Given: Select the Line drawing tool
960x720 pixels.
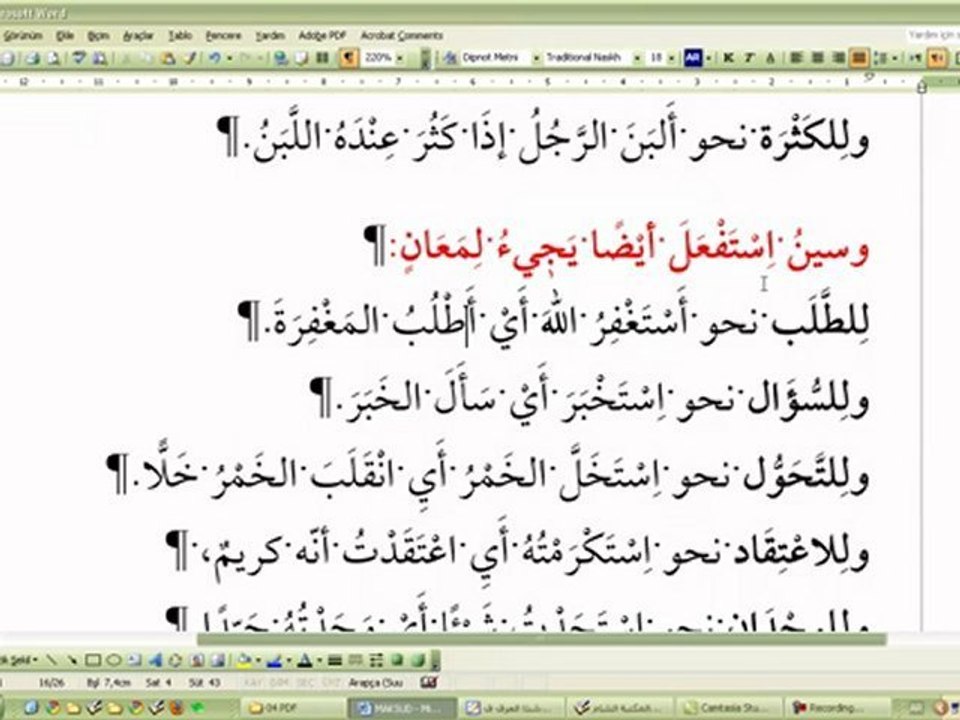Looking at the screenshot, I should point(51,661).
